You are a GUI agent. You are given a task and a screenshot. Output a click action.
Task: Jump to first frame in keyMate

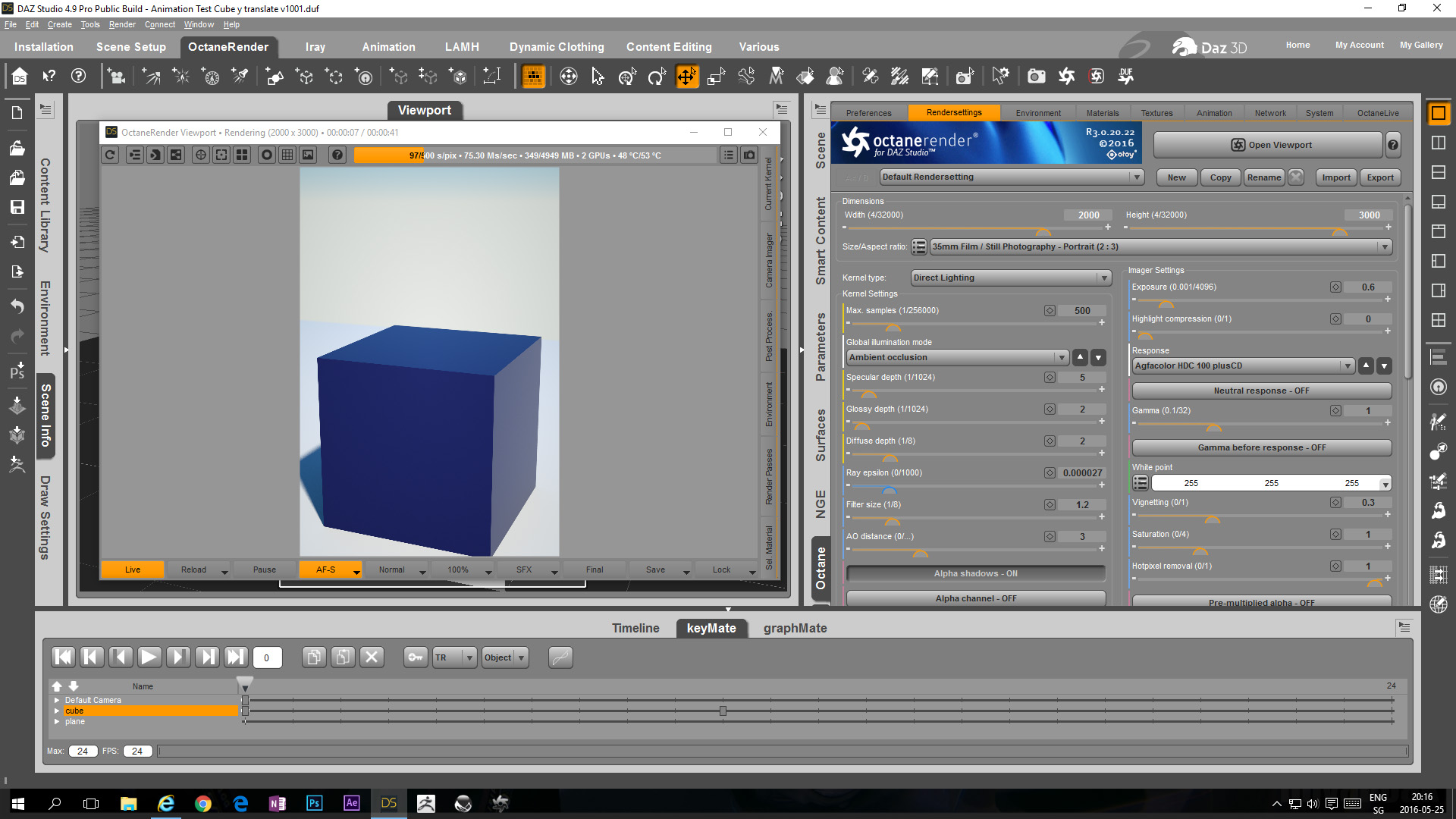(x=63, y=657)
